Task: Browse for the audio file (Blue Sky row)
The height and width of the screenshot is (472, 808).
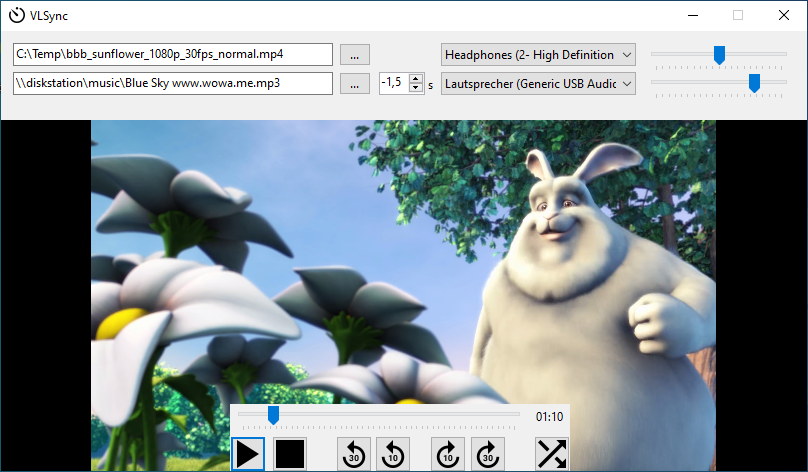Action: click(355, 83)
